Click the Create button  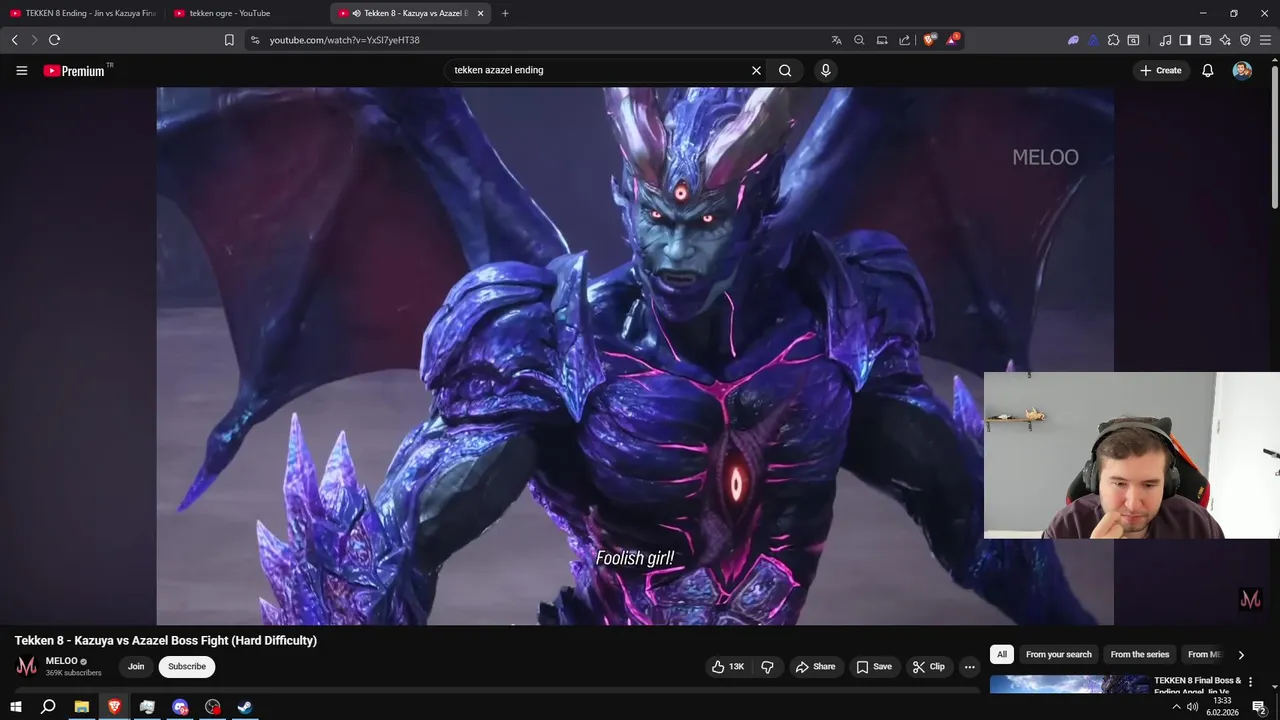pos(1161,70)
